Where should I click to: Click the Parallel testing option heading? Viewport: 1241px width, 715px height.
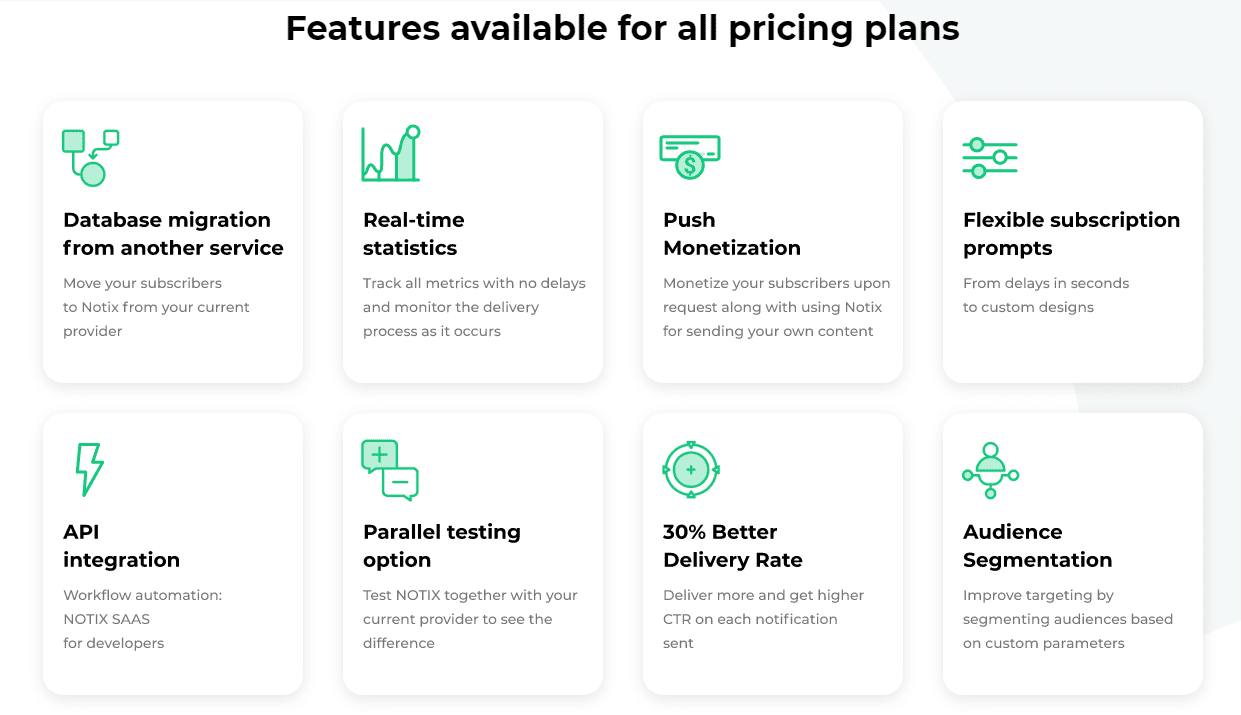pos(442,546)
